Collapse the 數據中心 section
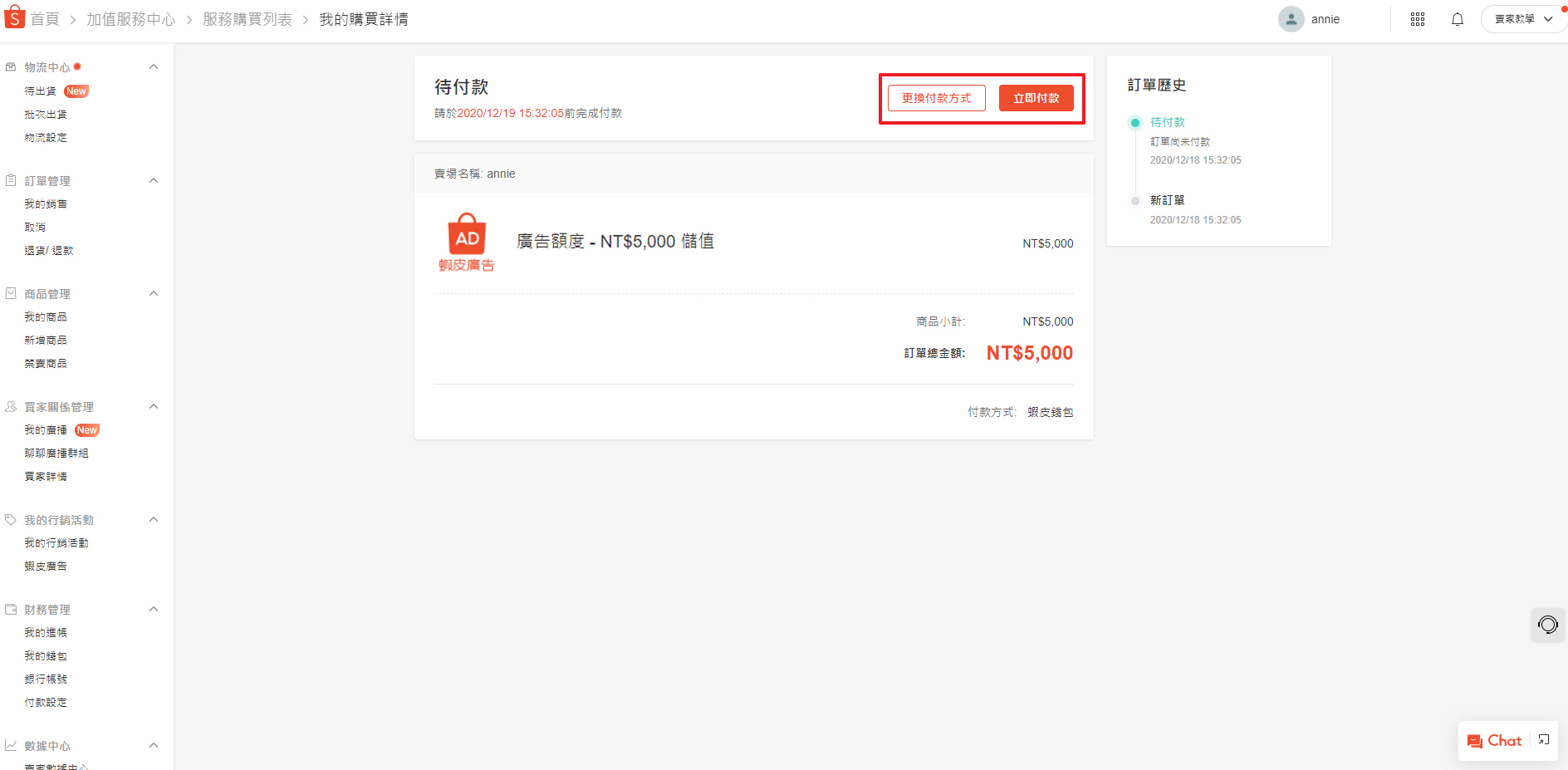The width and height of the screenshot is (1568, 770). [154, 745]
